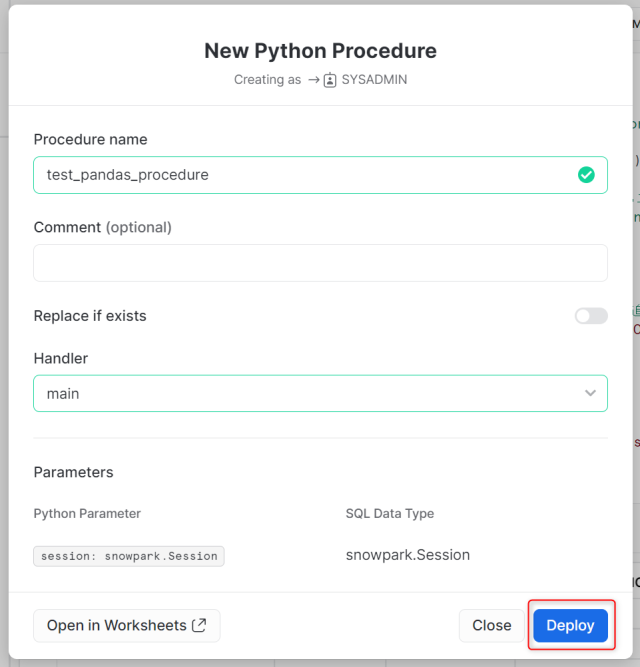This screenshot has width=640, height=667.
Task: Click the "Comment (optional)" label
Action: [x=103, y=227]
